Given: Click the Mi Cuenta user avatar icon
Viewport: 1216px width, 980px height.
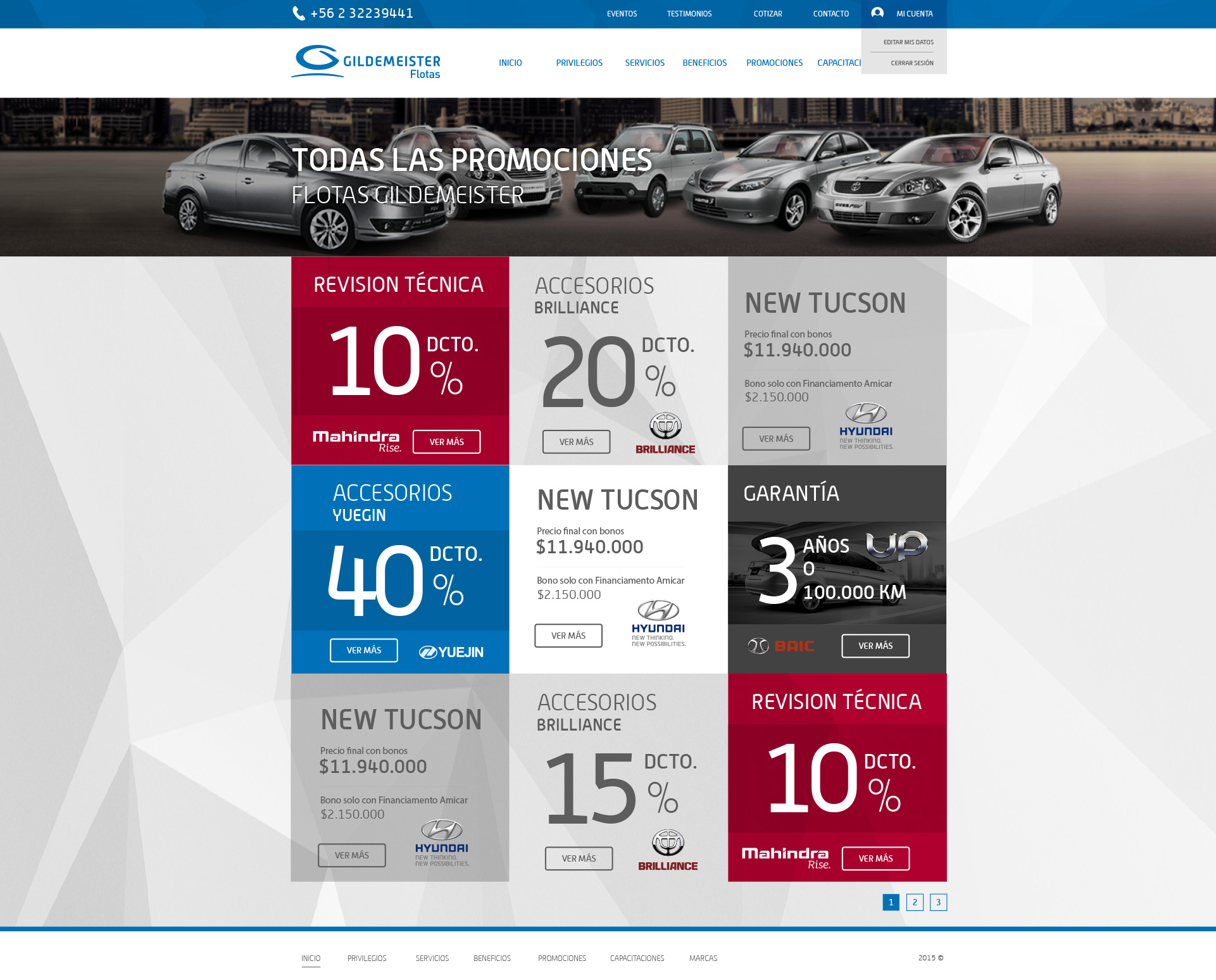Looking at the screenshot, I should [x=877, y=13].
